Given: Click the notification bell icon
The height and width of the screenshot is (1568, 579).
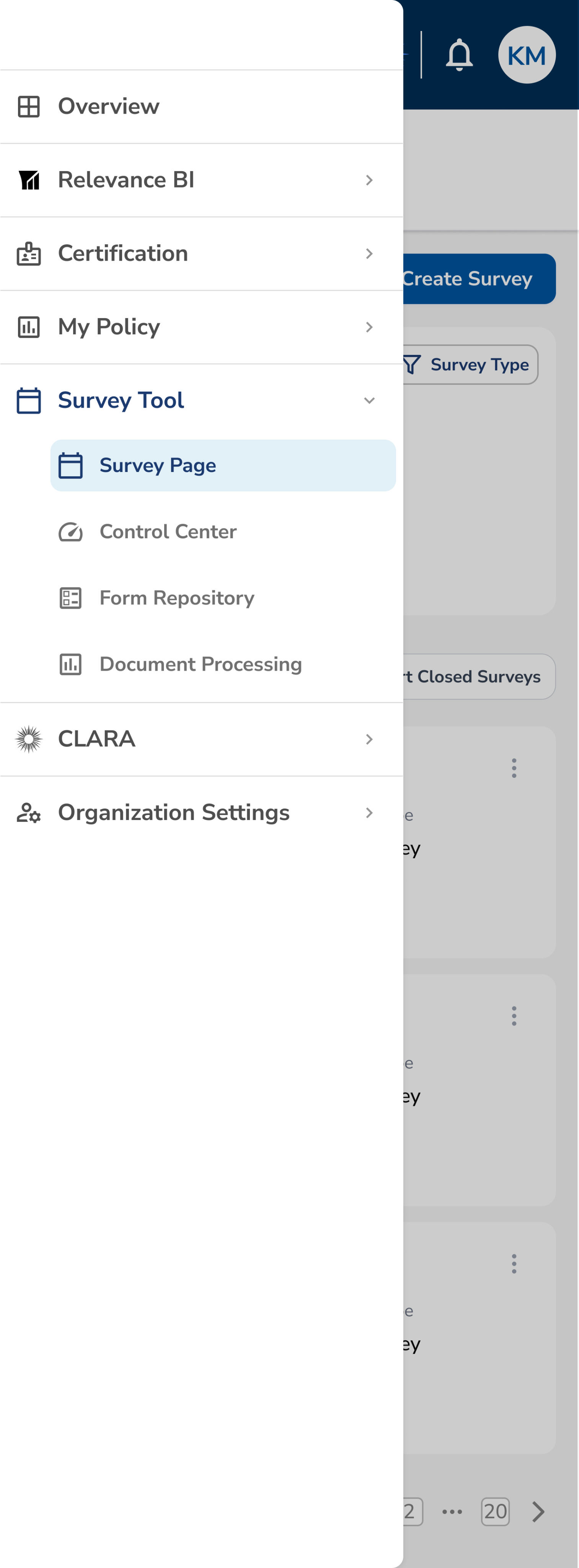Looking at the screenshot, I should click(x=459, y=55).
